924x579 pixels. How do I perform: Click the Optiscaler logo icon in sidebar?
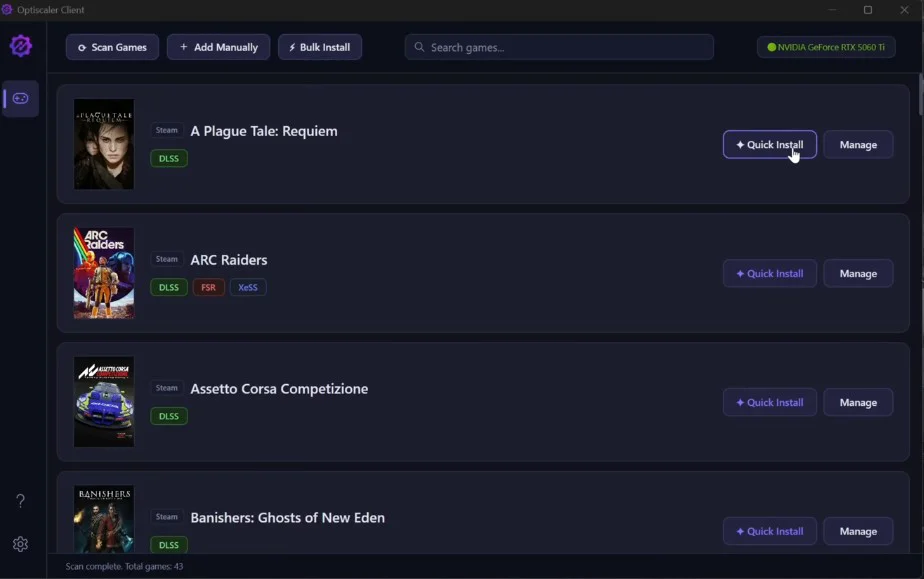(x=21, y=46)
